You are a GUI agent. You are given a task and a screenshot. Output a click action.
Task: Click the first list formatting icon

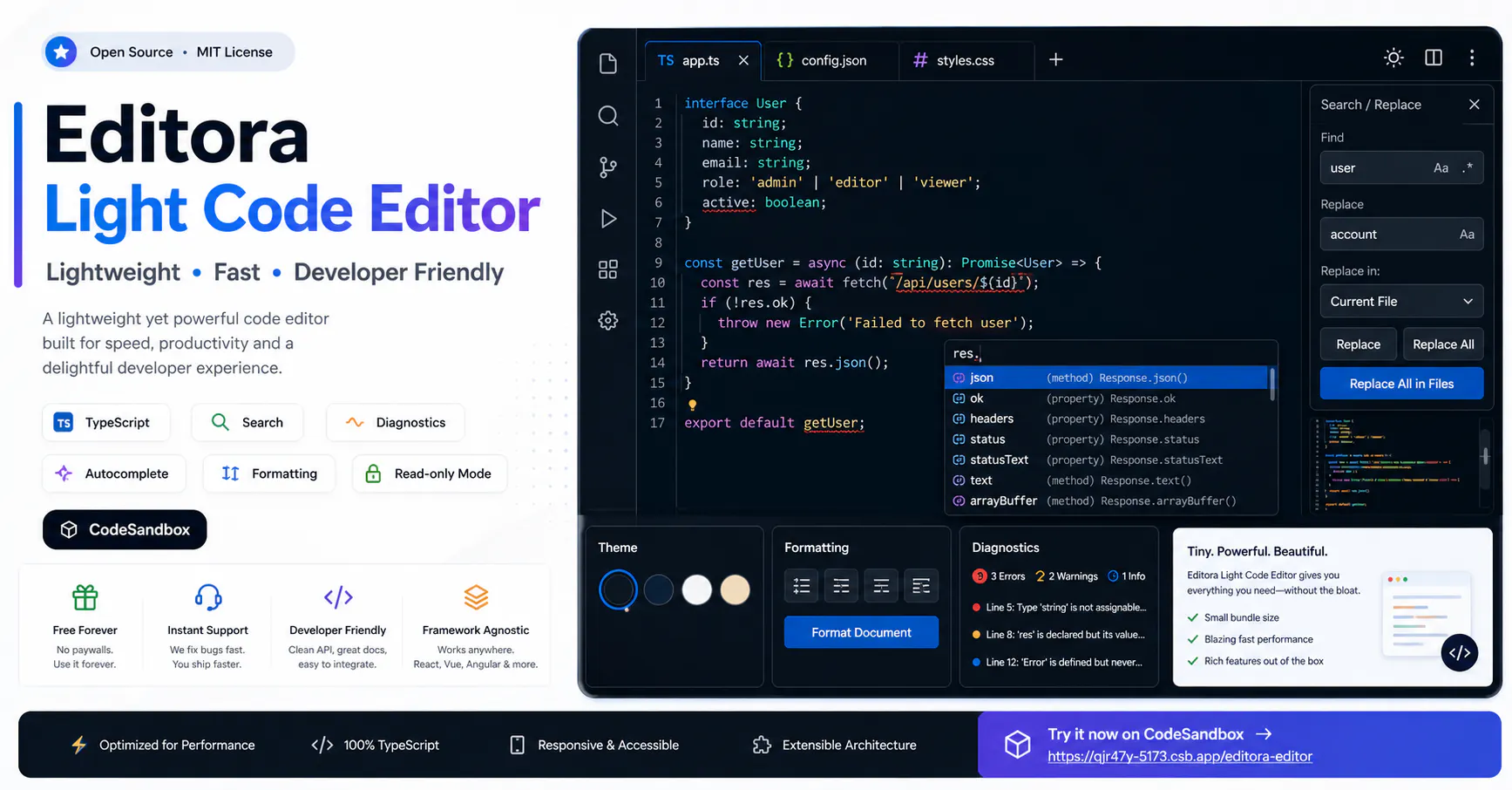coord(802,586)
